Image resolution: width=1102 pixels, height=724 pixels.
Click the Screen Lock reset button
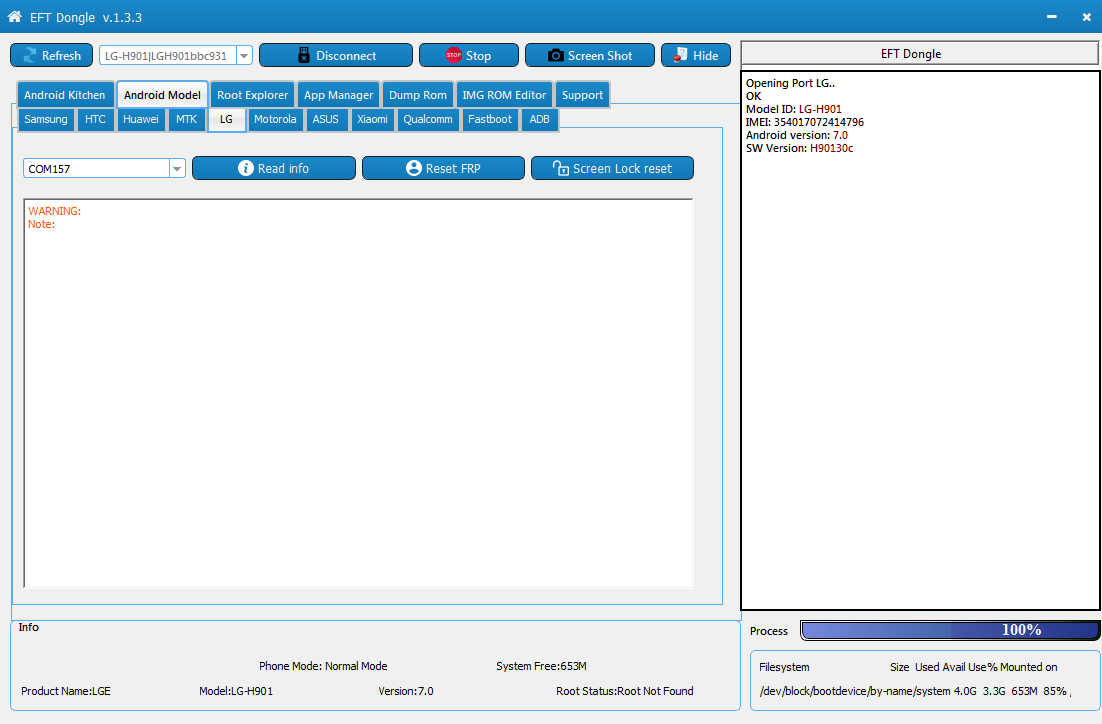613,168
